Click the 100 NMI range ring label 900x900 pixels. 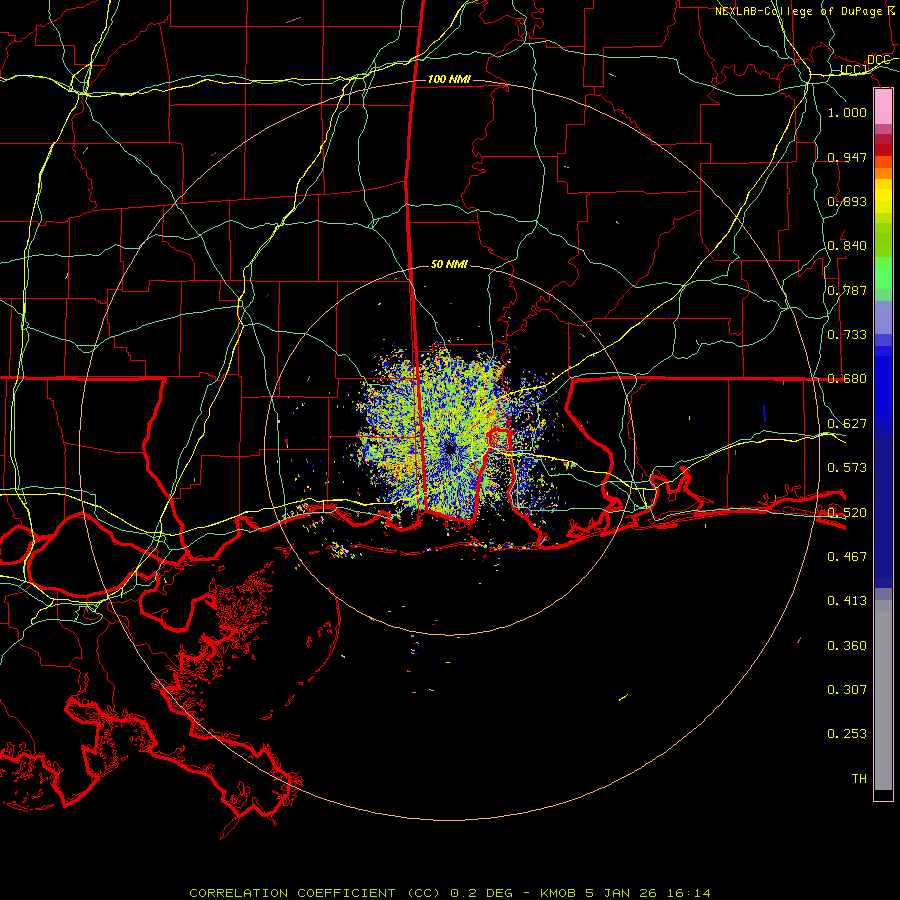[x=449, y=79]
